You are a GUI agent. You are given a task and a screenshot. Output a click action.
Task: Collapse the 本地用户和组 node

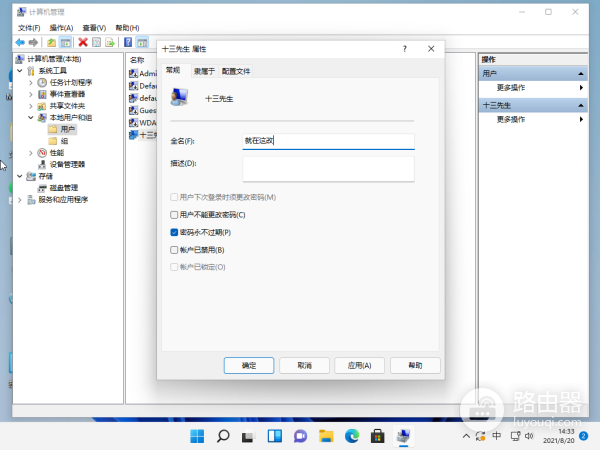[31, 118]
